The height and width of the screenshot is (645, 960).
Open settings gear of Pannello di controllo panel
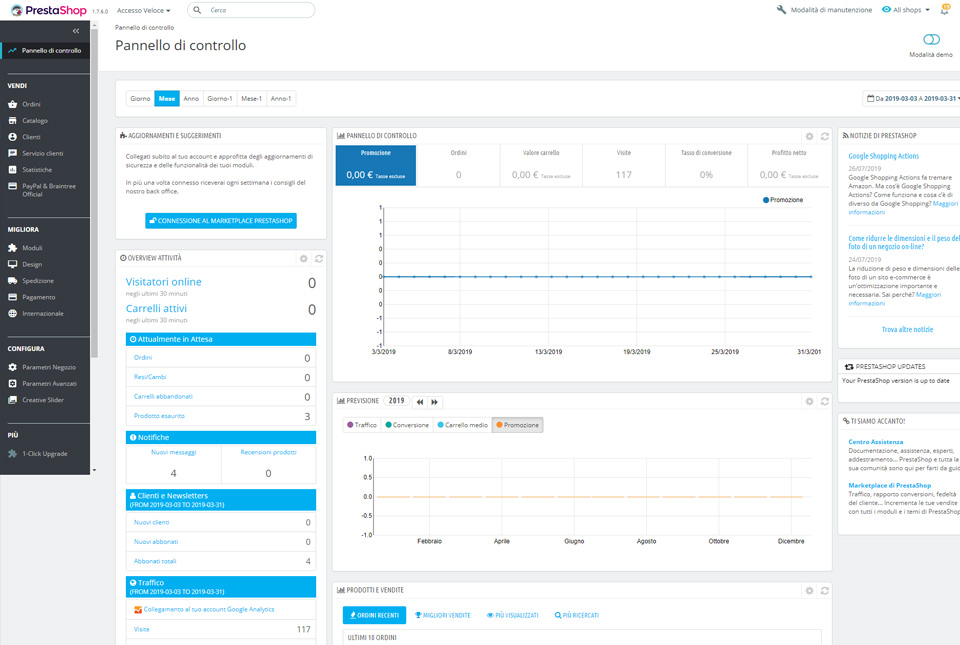[x=809, y=136]
